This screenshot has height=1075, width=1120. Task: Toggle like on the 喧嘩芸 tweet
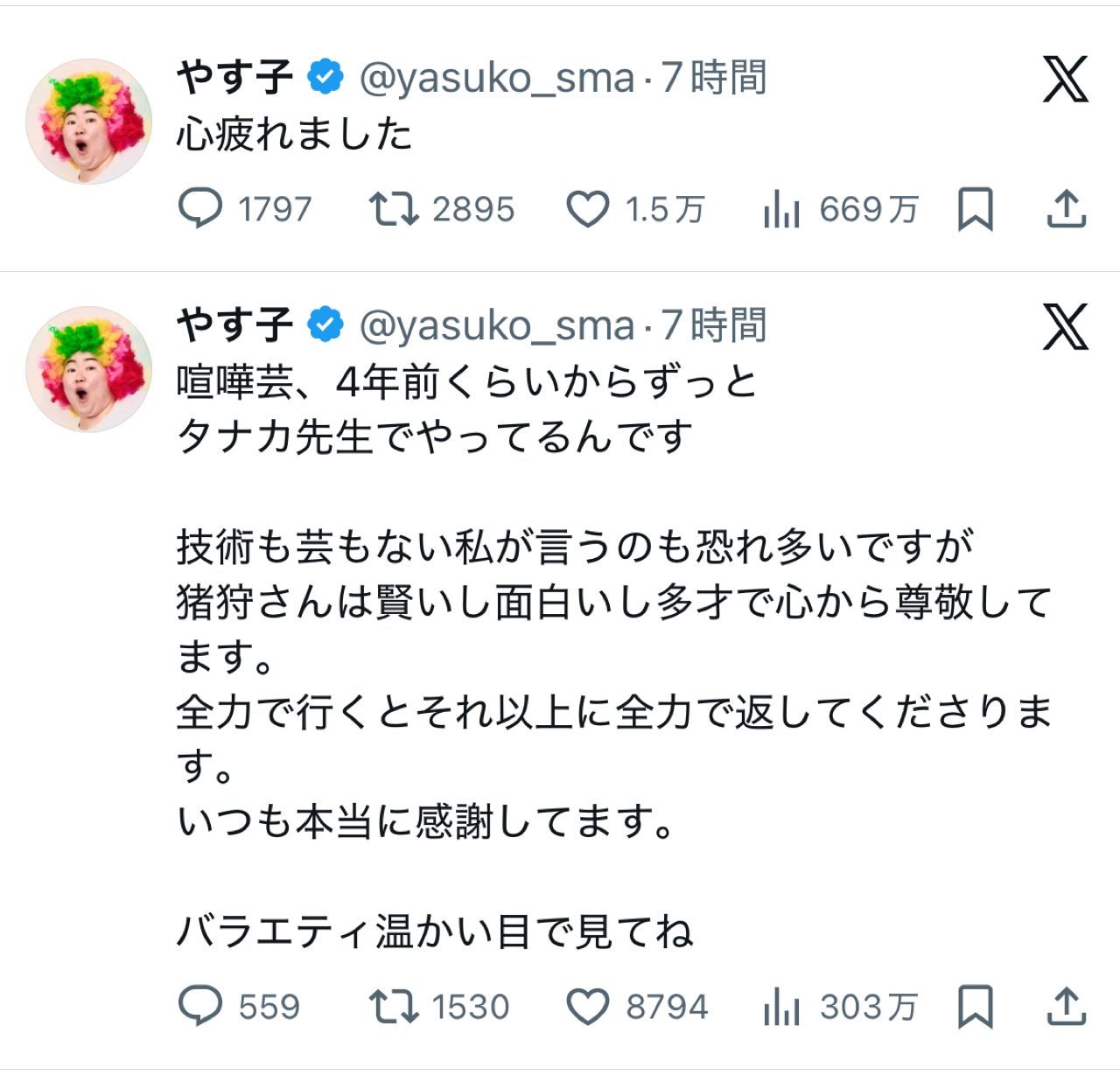click(x=593, y=1006)
